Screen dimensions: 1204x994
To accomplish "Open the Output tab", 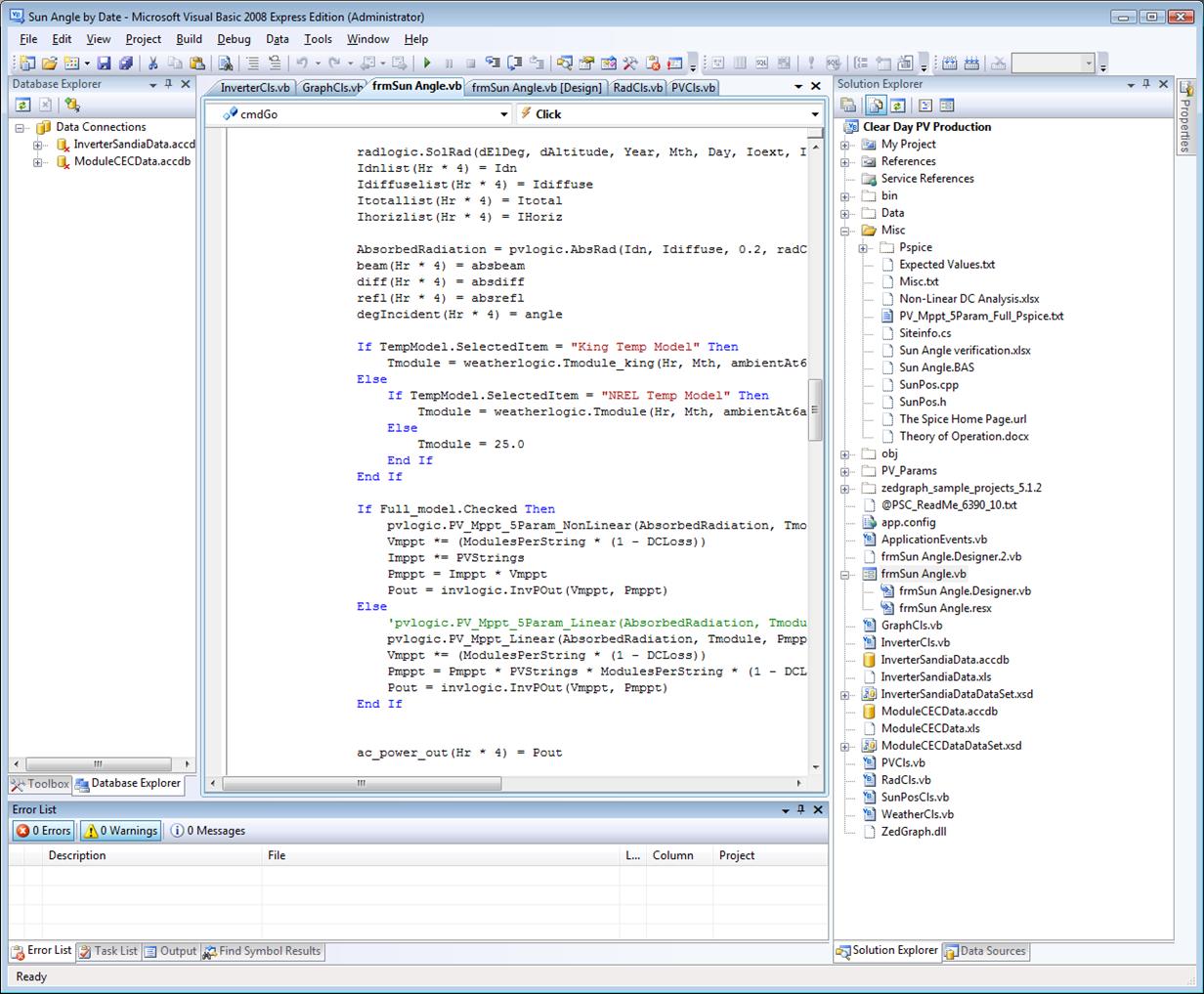I will coord(171,951).
